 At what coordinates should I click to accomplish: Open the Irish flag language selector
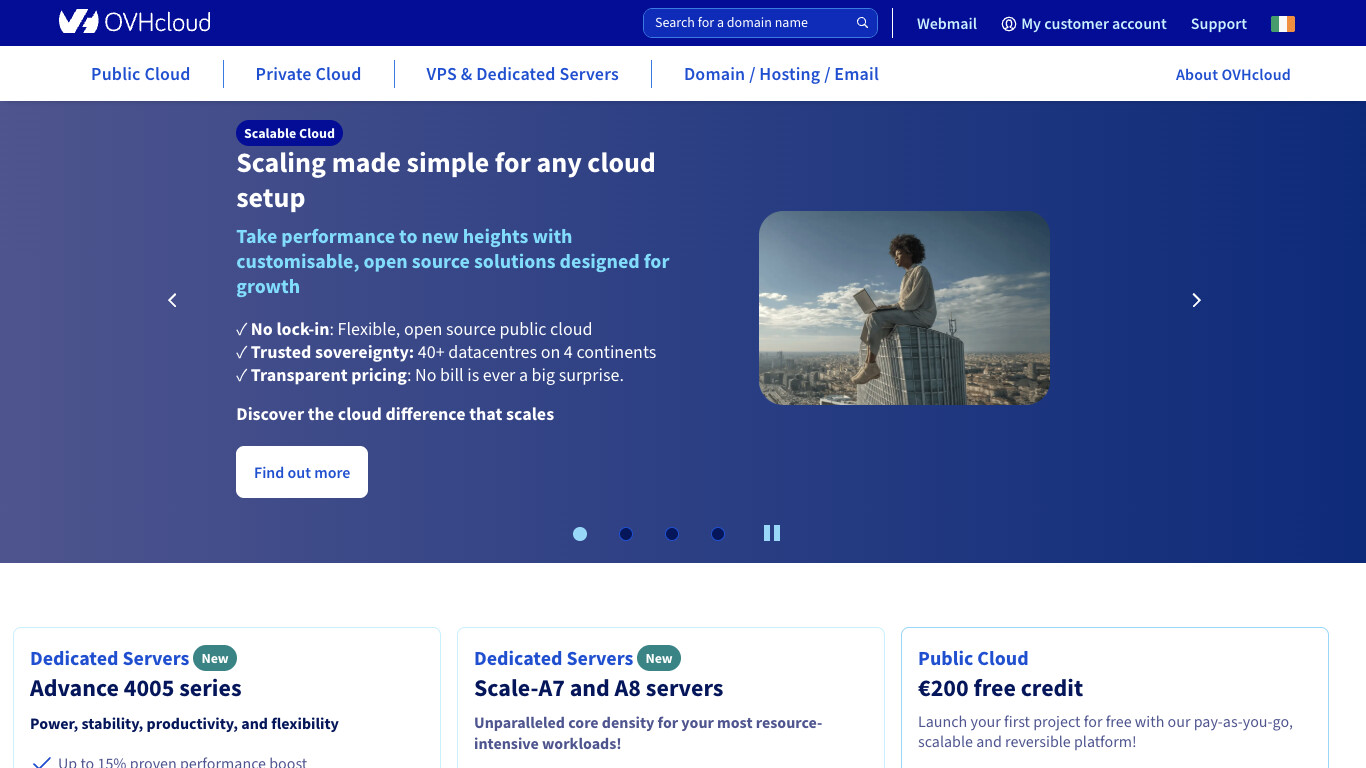point(1283,22)
